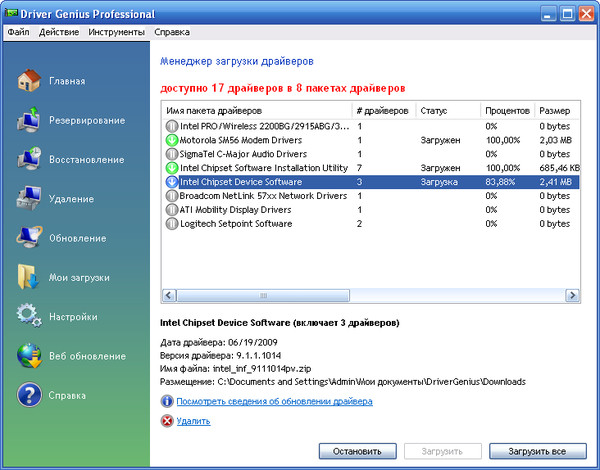Image resolution: width=600 pixels, height=470 pixels.
Task: Click the driver version 9.1.1.1014 text
Action: click(x=259, y=356)
